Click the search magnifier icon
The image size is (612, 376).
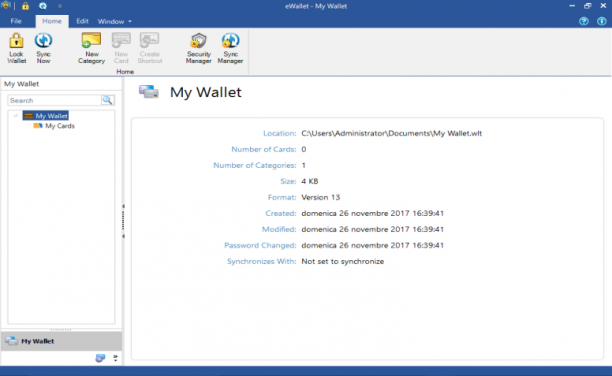[107, 100]
